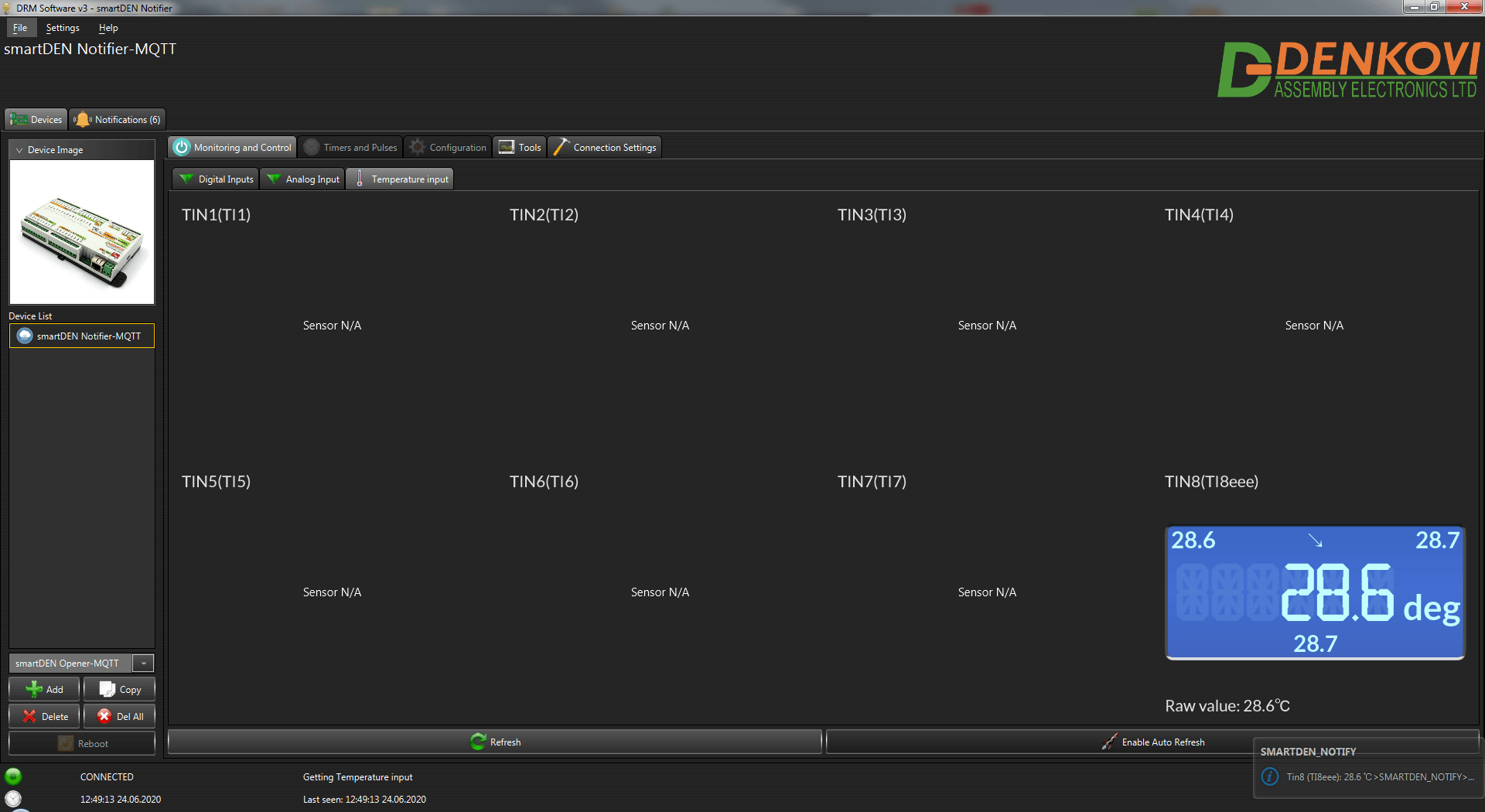1485x812 pixels.
Task: Switch to Analog Input sub-tab
Action: pos(303,179)
